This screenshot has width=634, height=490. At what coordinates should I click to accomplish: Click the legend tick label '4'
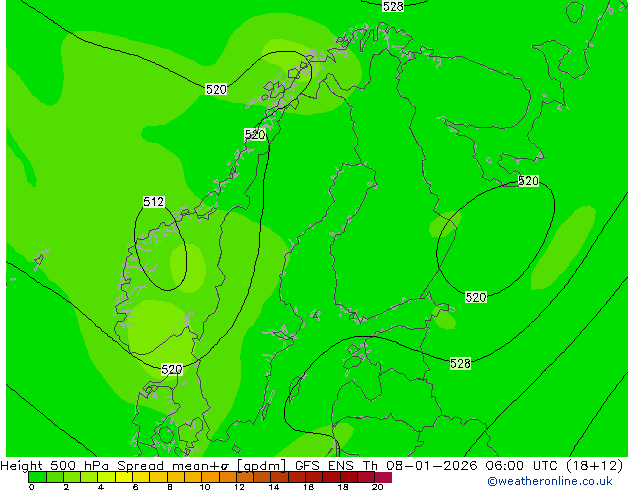point(101,487)
